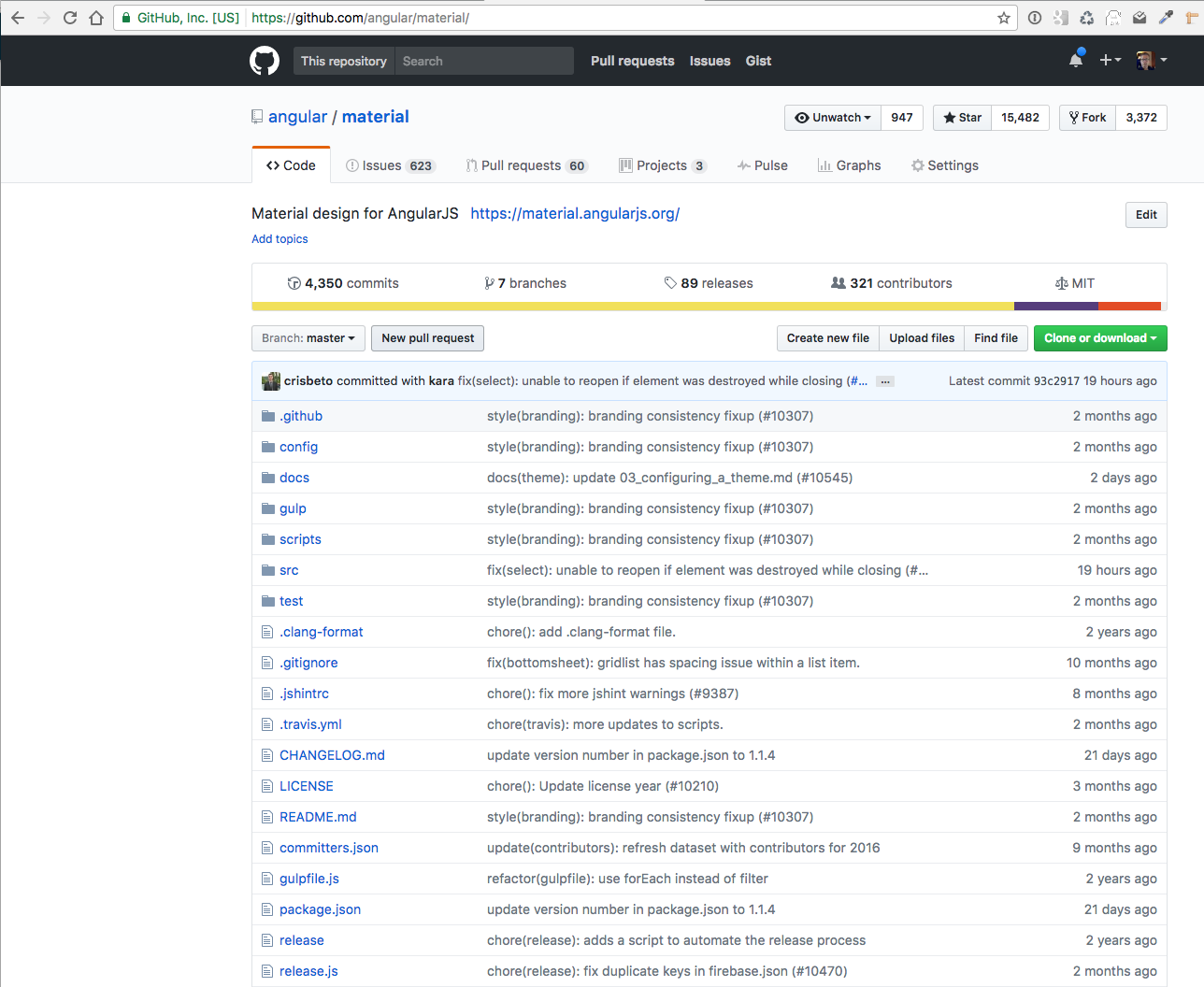1204x987 pixels.
Task: Click the Add topics link
Action: [279, 239]
